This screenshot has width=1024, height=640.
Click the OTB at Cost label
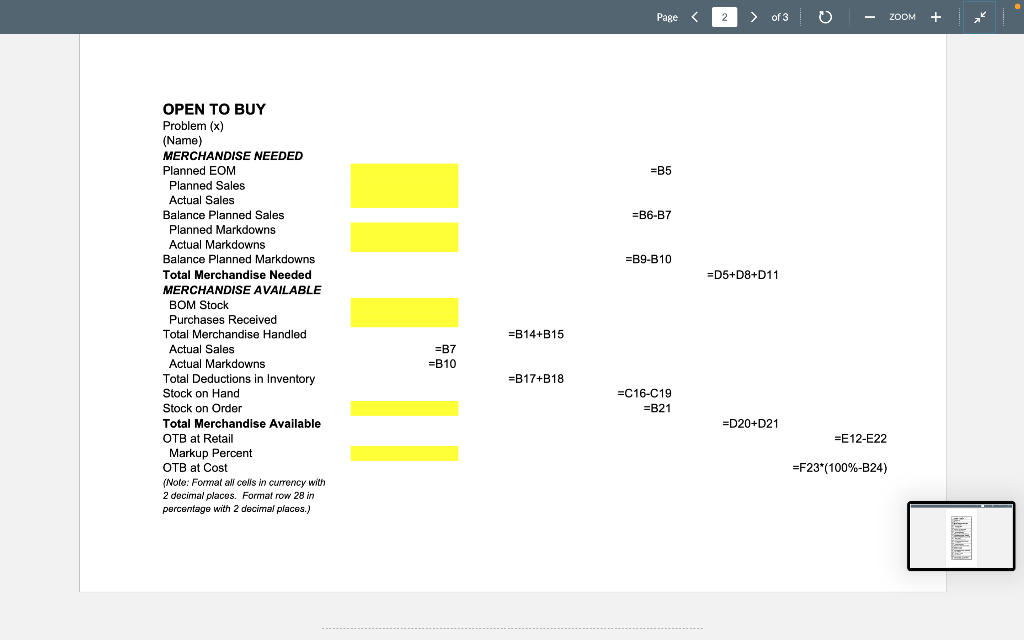[195, 468]
